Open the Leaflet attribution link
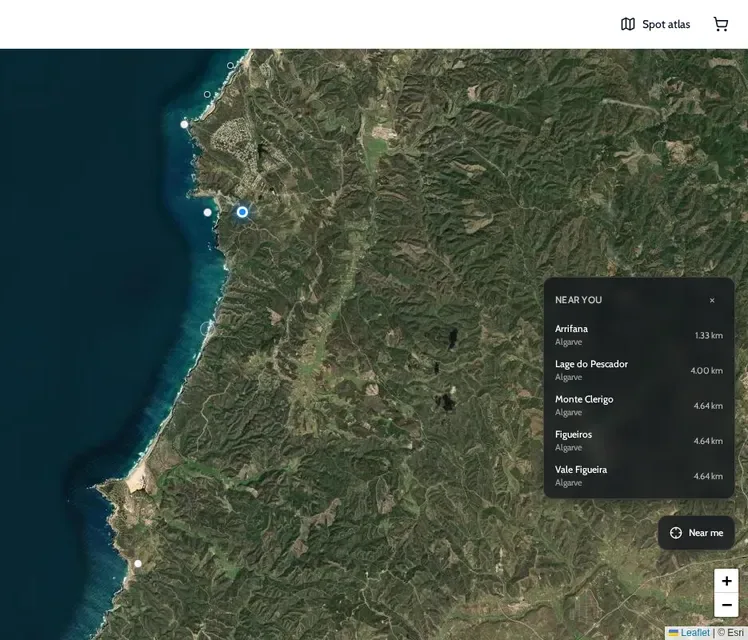The height and width of the screenshot is (640, 748). 689,633
